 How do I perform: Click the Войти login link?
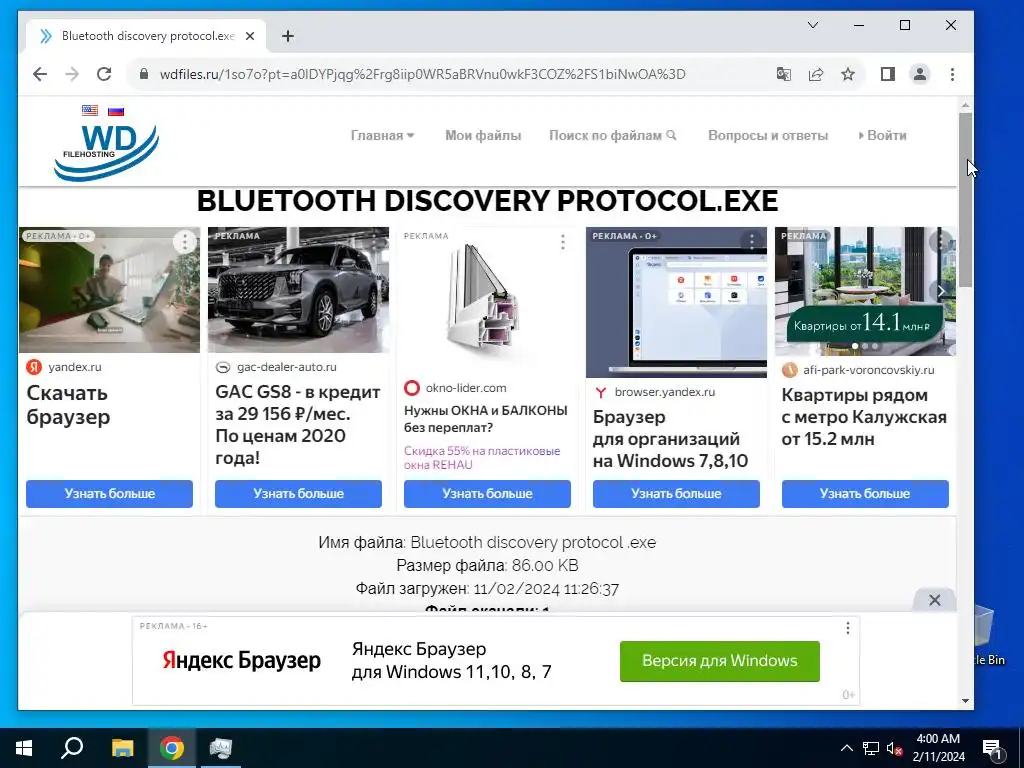point(882,136)
